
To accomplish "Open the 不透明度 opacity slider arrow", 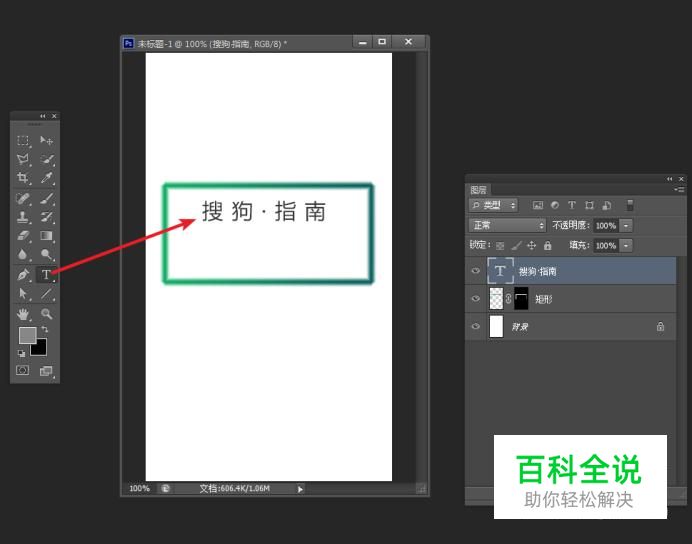I will (626, 225).
